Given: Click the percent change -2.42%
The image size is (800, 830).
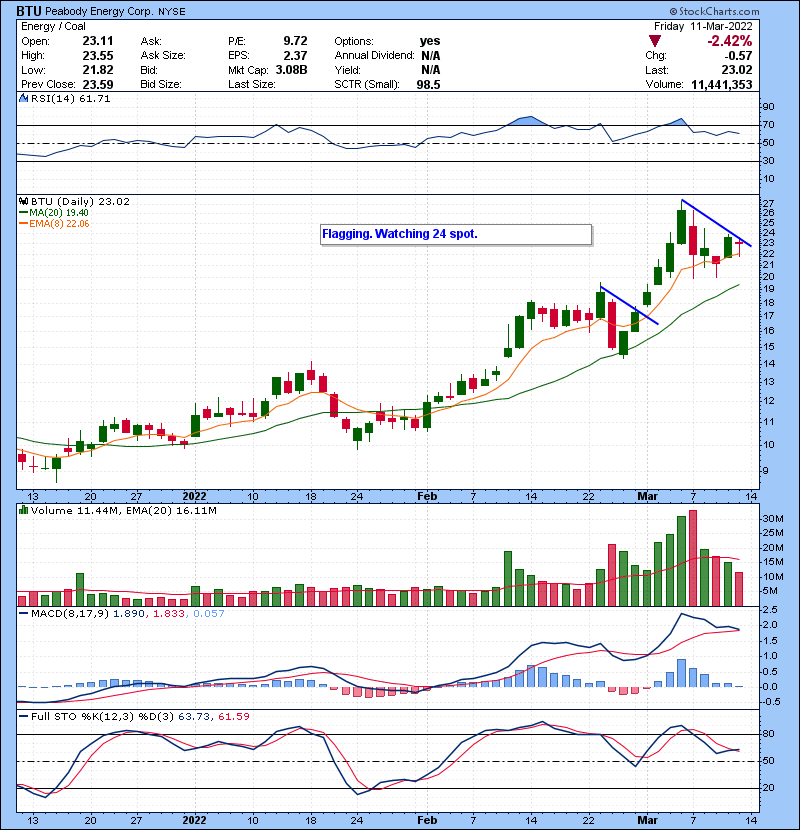Looking at the screenshot, I should click(x=730, y=41).
